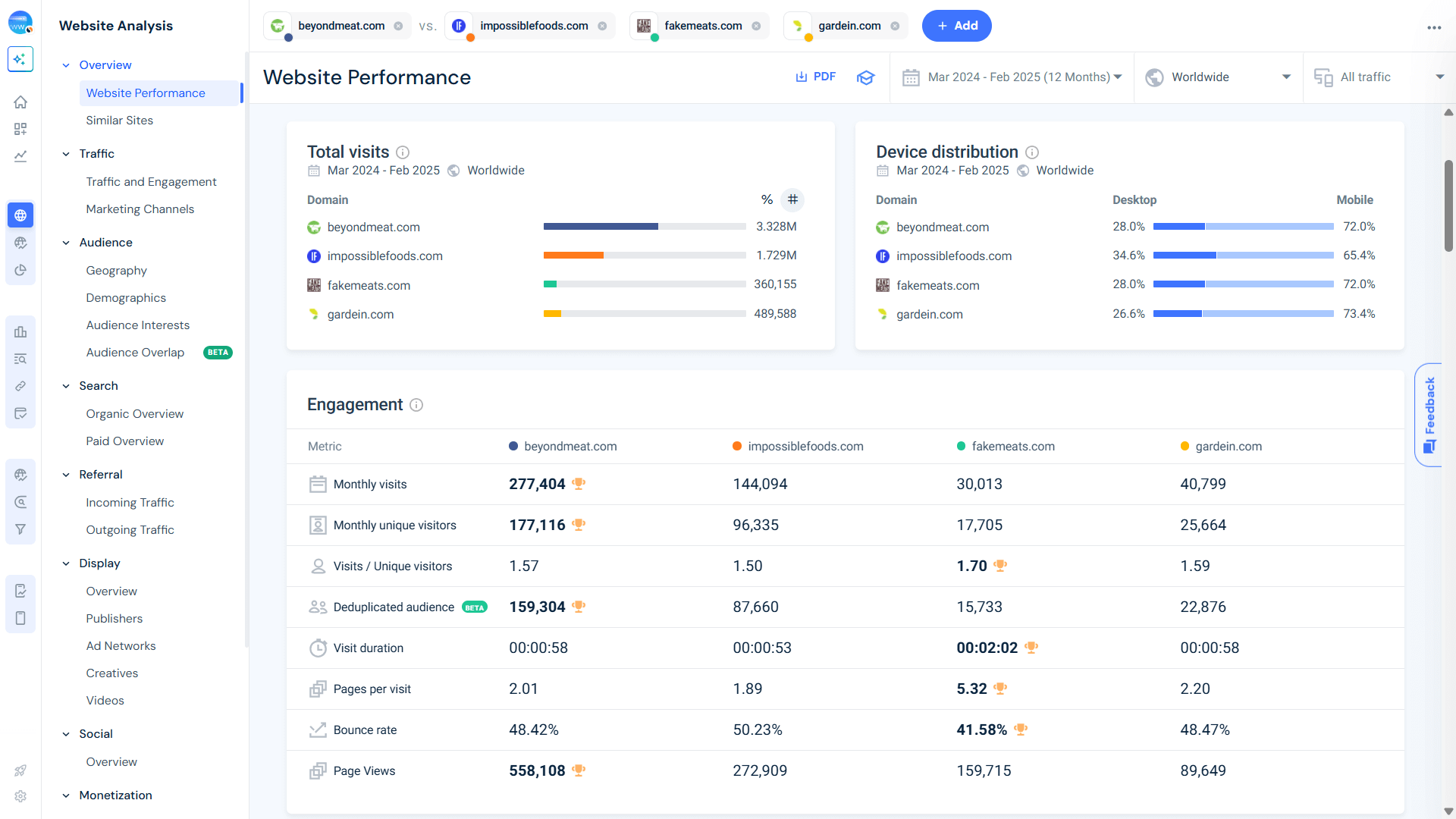Click the Engagement info icon

[x=416, y=405]
